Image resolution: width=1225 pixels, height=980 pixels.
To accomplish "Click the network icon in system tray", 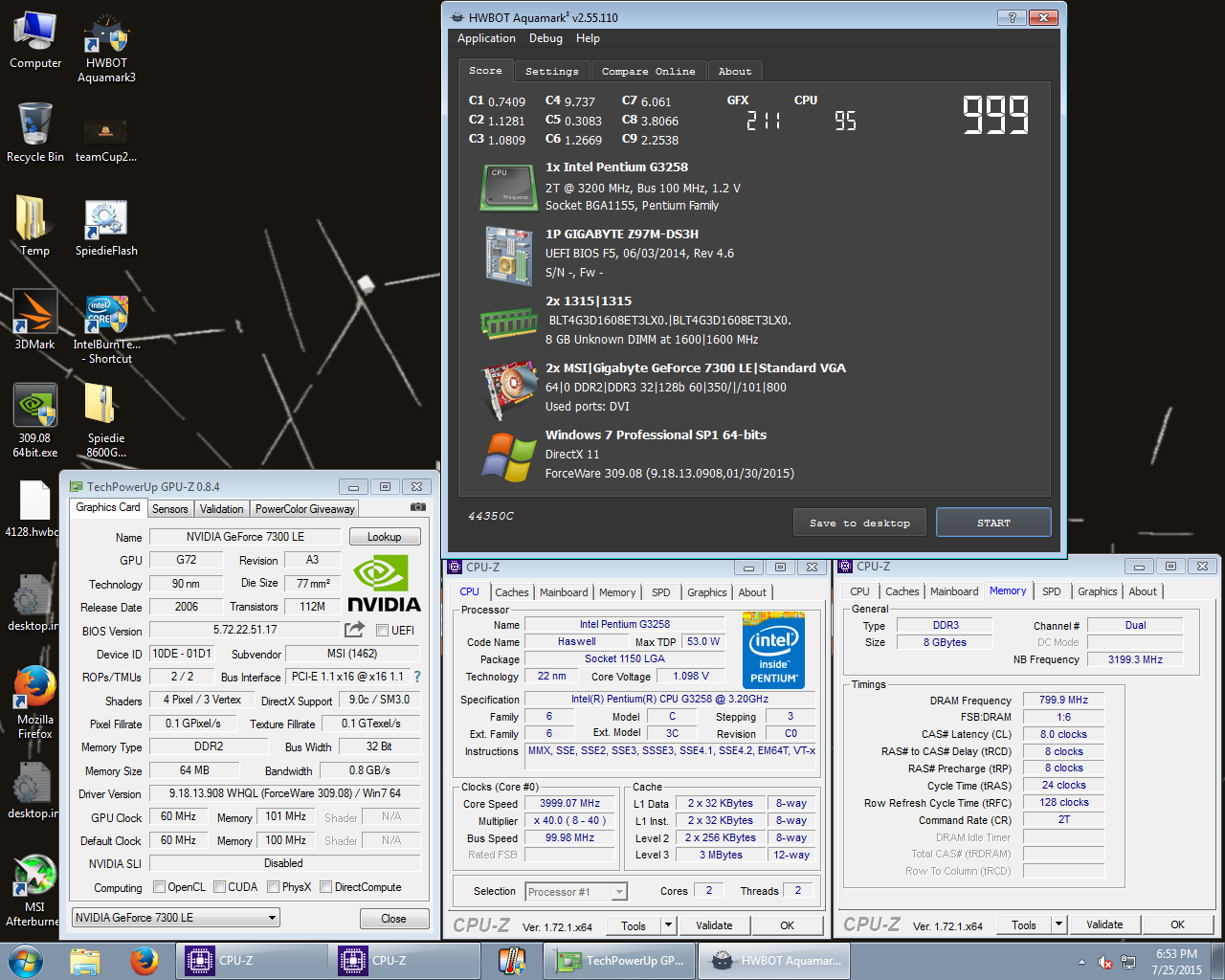I will (x=1128, y=962).
